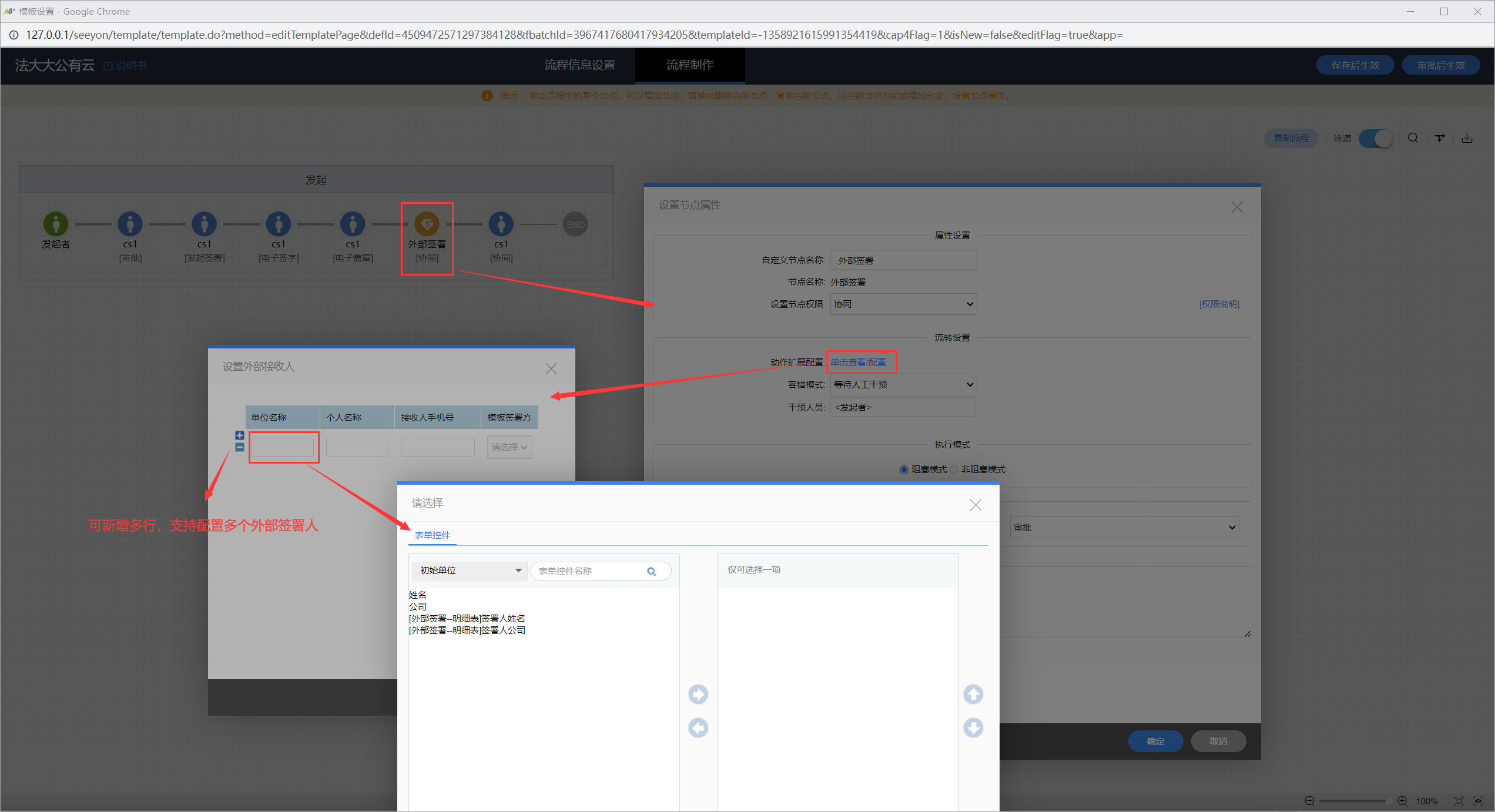
Task: Select the 表单控件 tab
Action: [433, 535]
